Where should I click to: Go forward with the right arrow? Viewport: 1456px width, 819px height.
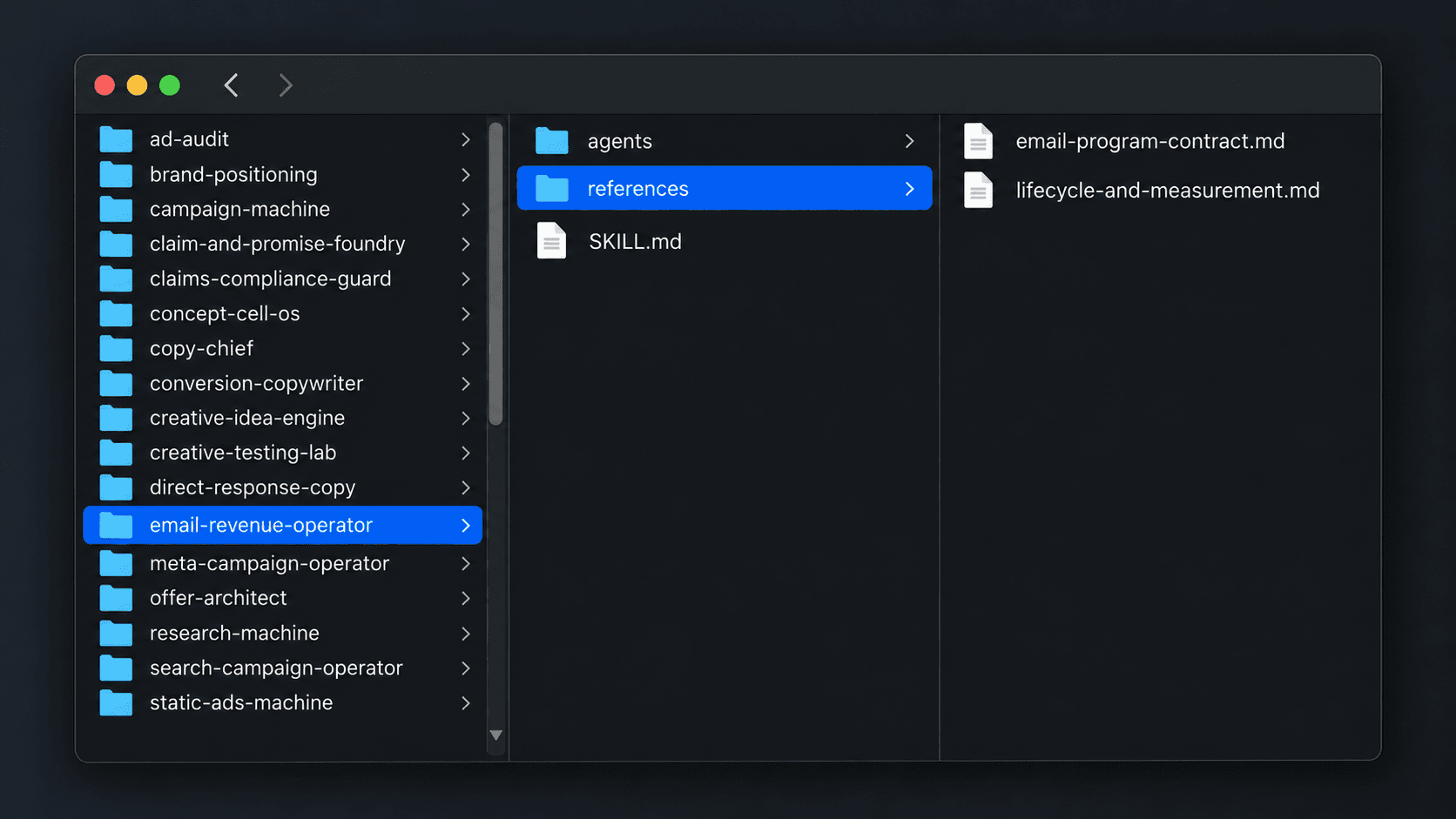pos(285,85)
